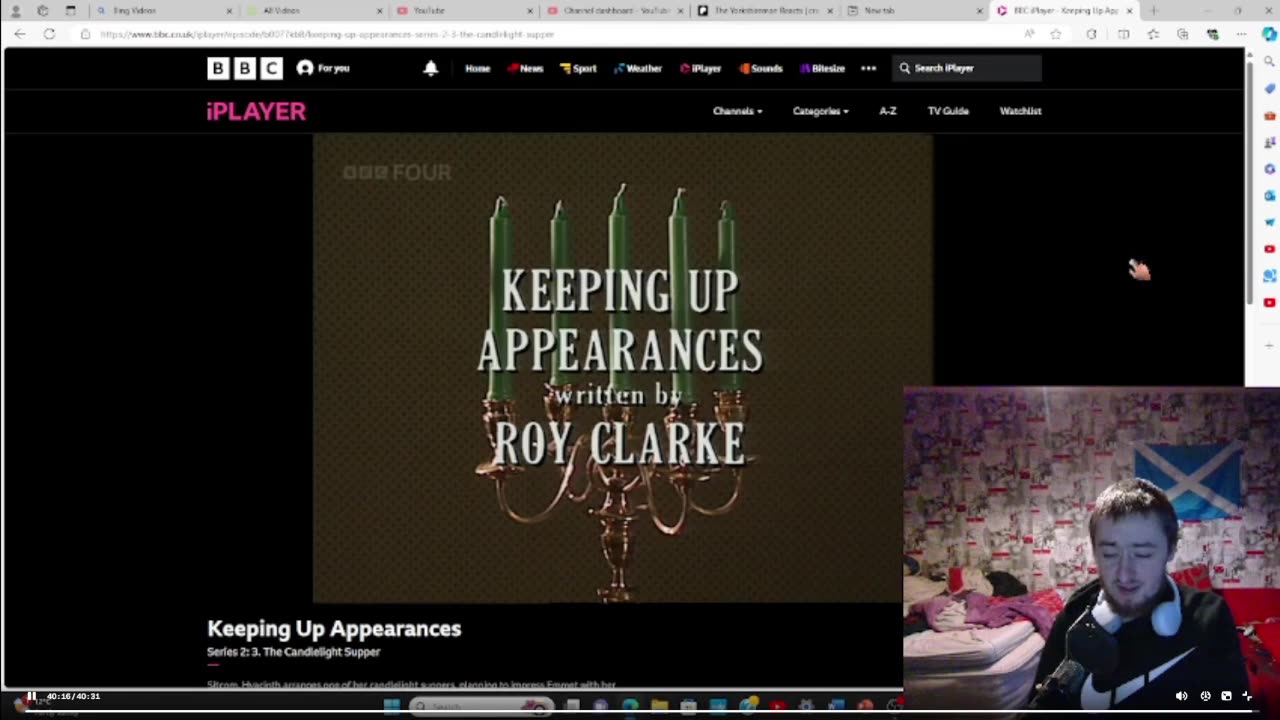Open BBC Sport section
Screen dimensions: 1280x720
[578, 68]
